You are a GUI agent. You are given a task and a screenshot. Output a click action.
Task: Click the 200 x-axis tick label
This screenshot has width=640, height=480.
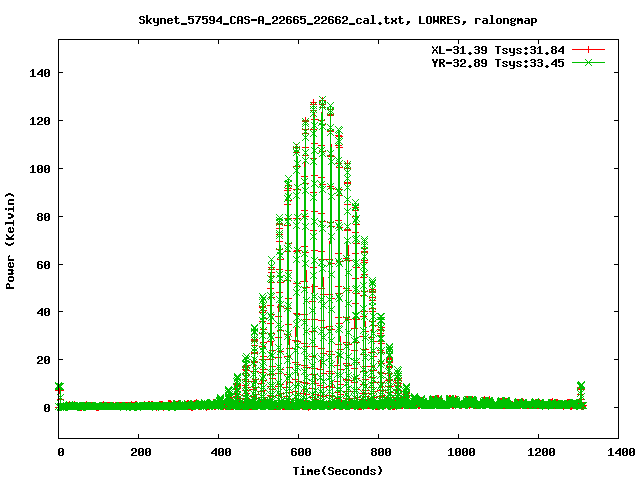click(141, 452)
